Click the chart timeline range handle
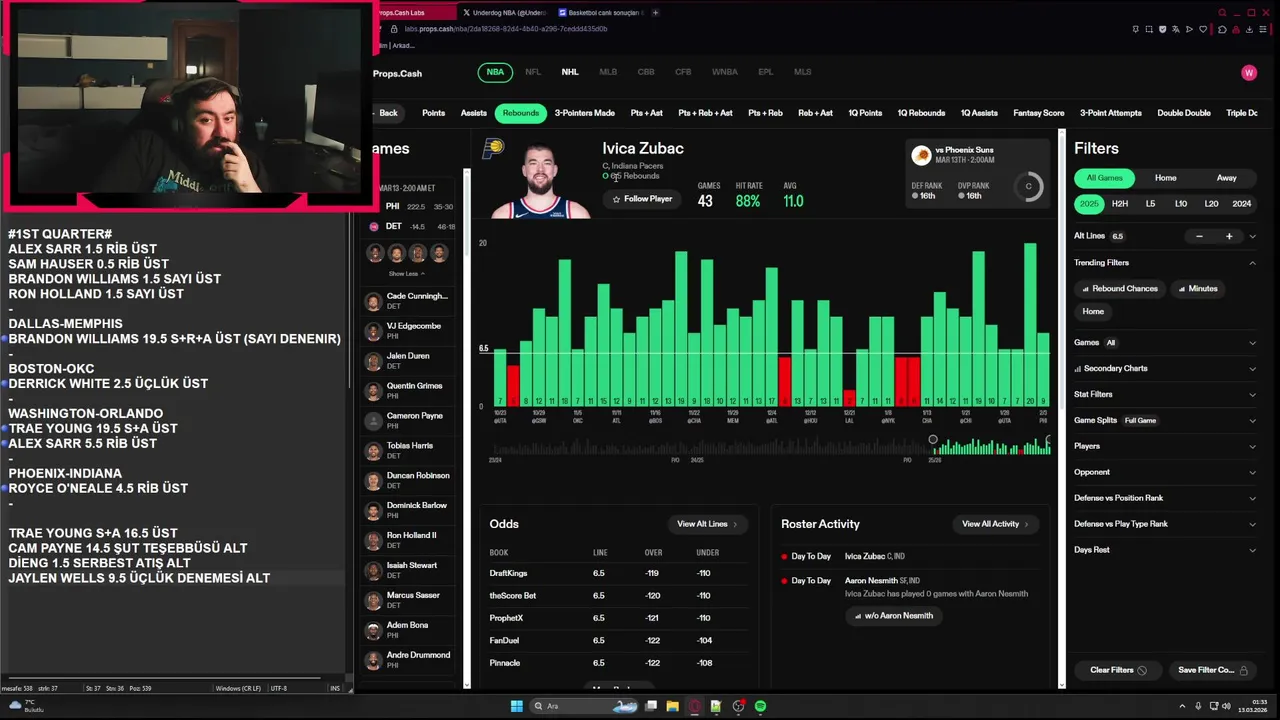 point(933,440)
